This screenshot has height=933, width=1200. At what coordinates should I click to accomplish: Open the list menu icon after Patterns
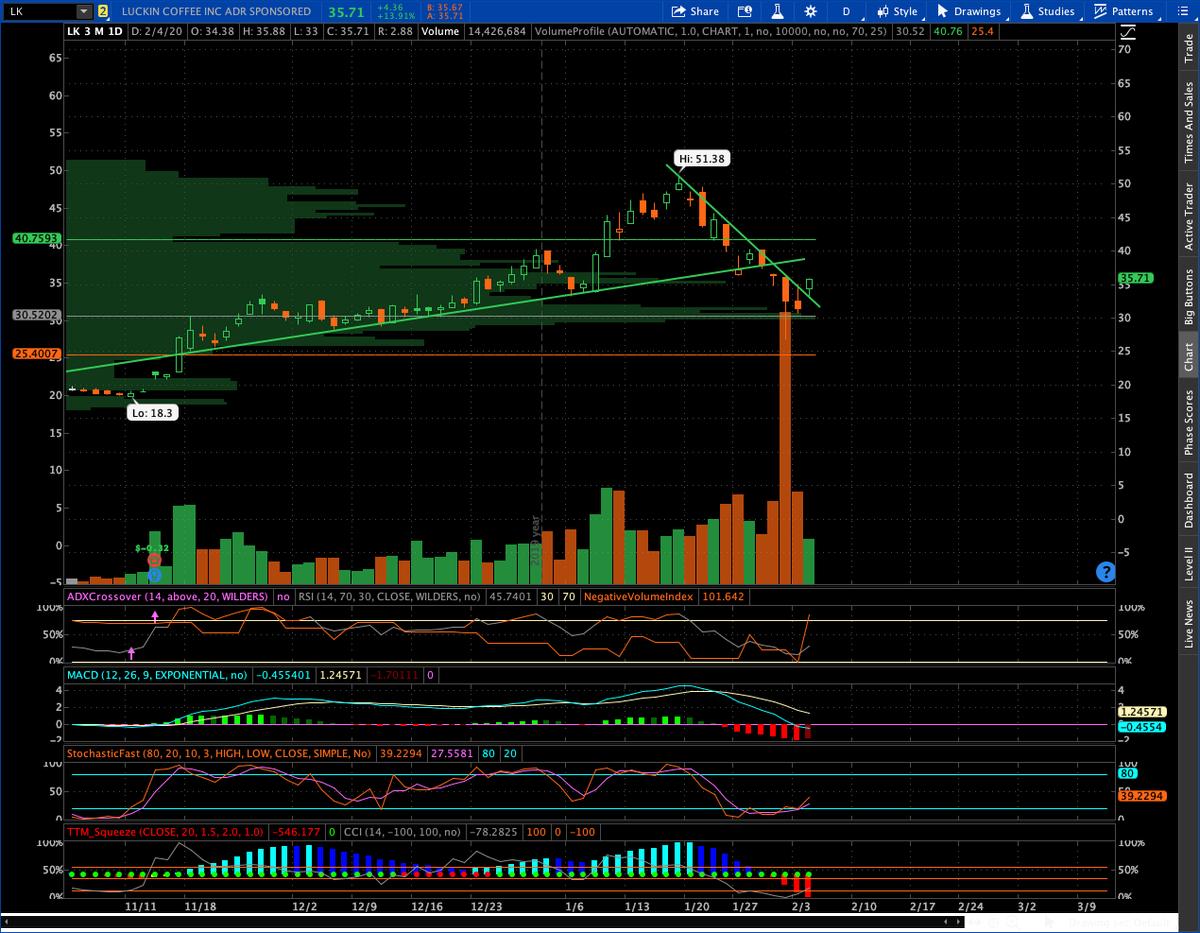coord(1181,12)
